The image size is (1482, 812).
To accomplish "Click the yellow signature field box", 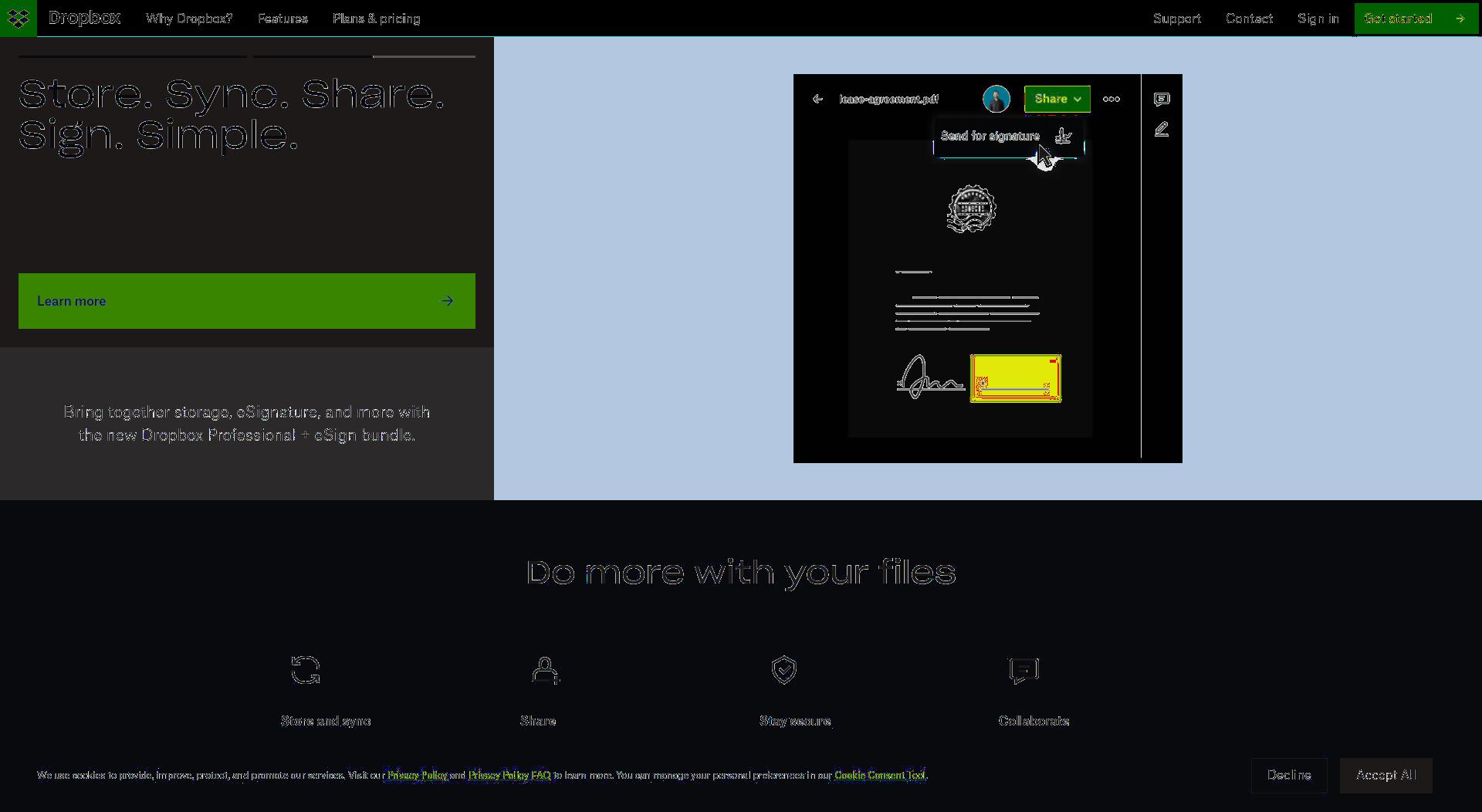I will [1016, 378].
